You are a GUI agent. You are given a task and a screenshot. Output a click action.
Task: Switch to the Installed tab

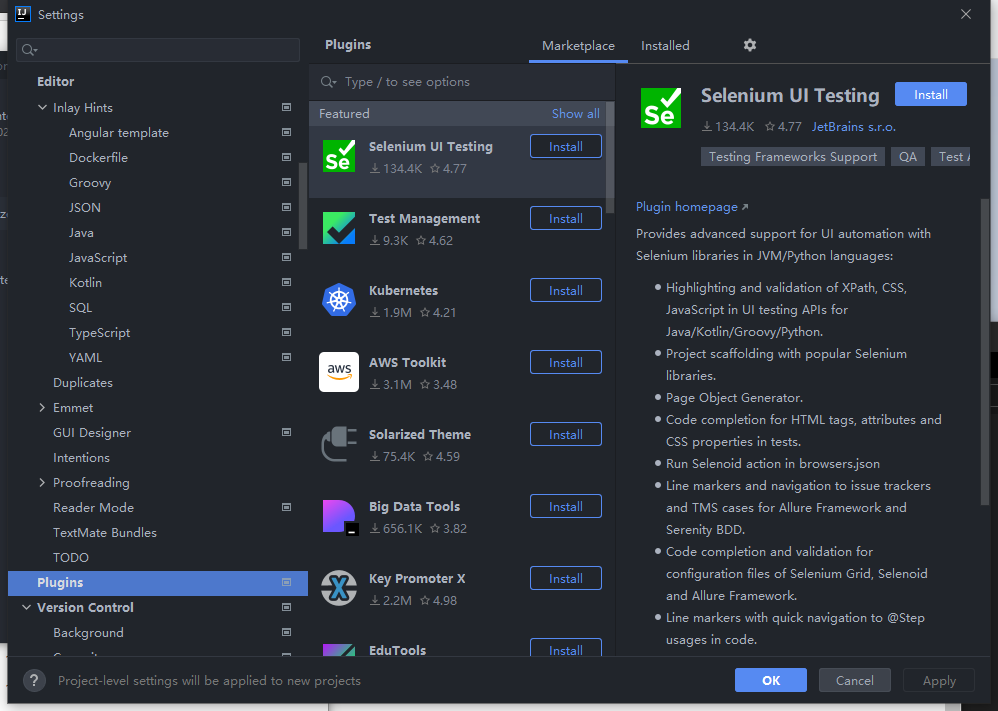pos(665,46)
